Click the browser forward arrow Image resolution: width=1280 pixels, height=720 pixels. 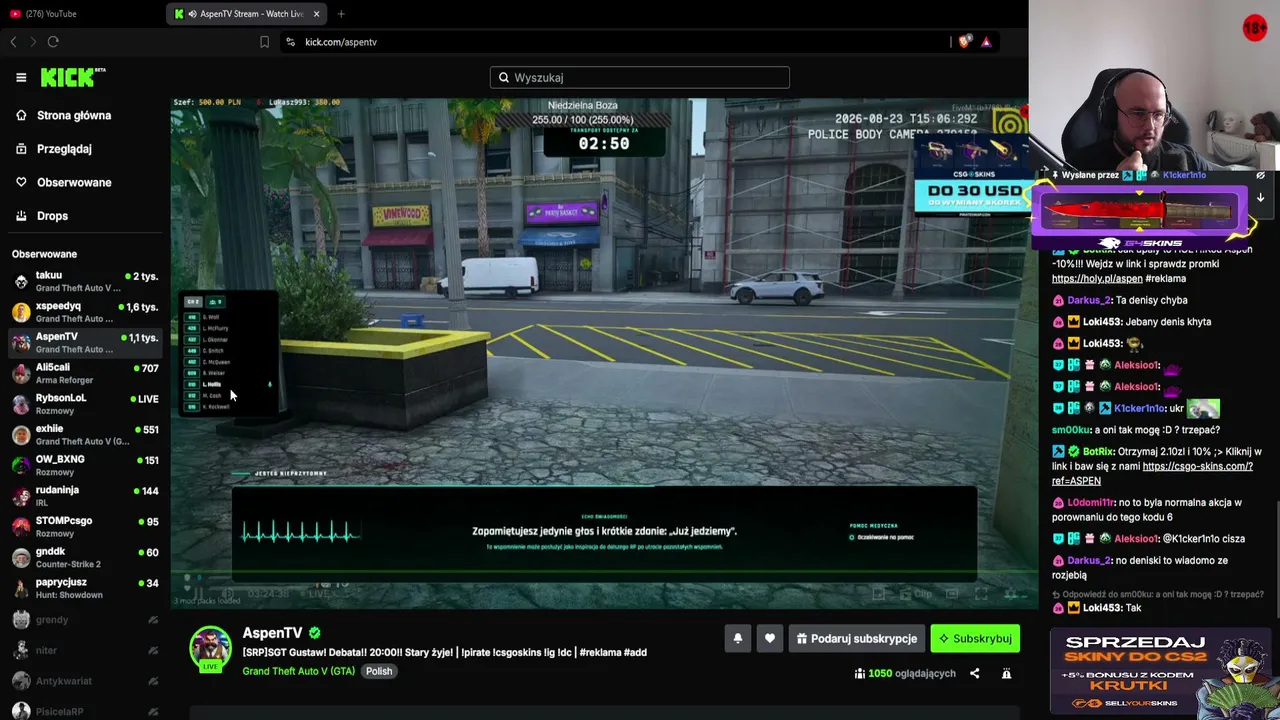click(33, 42)
